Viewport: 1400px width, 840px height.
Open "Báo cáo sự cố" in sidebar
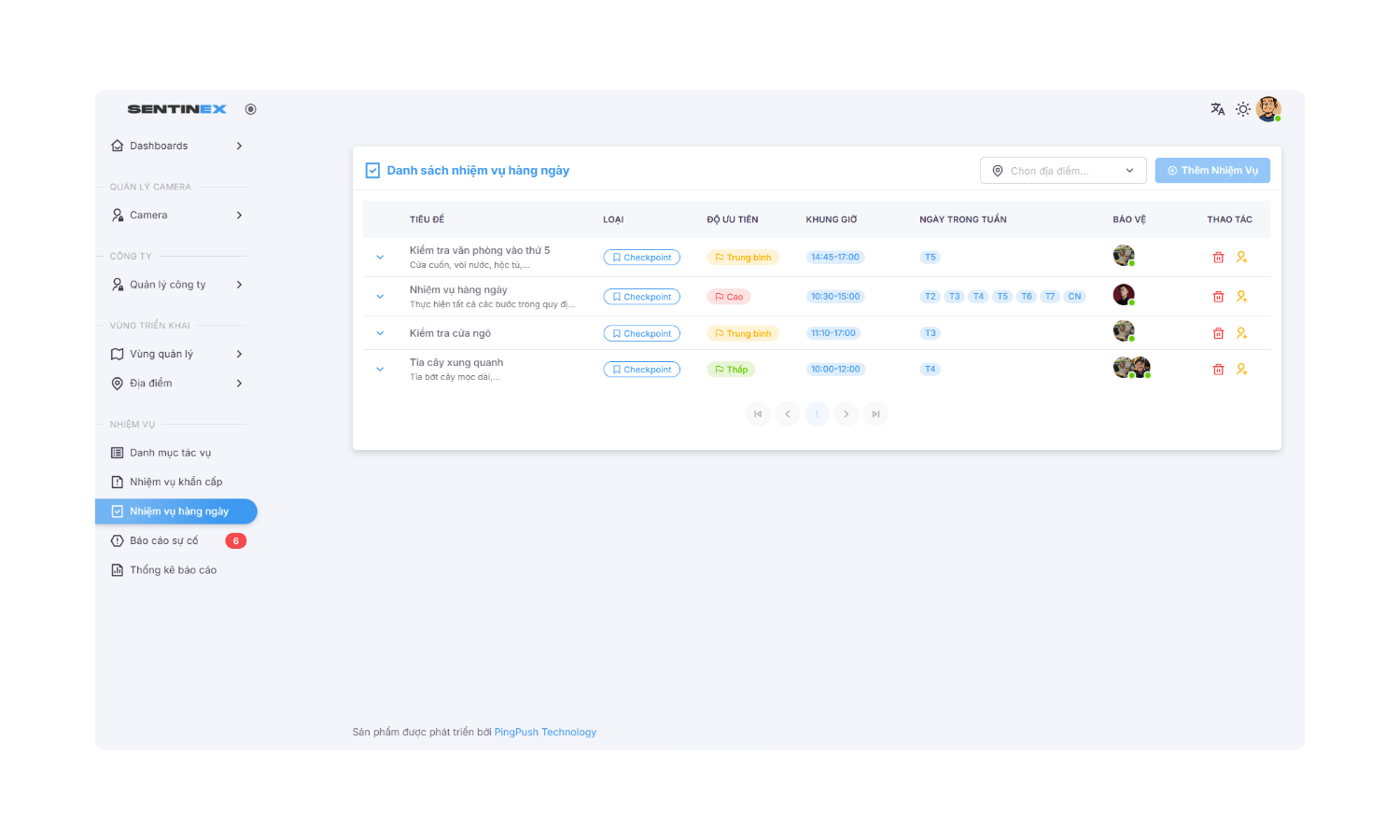[164, 541]
